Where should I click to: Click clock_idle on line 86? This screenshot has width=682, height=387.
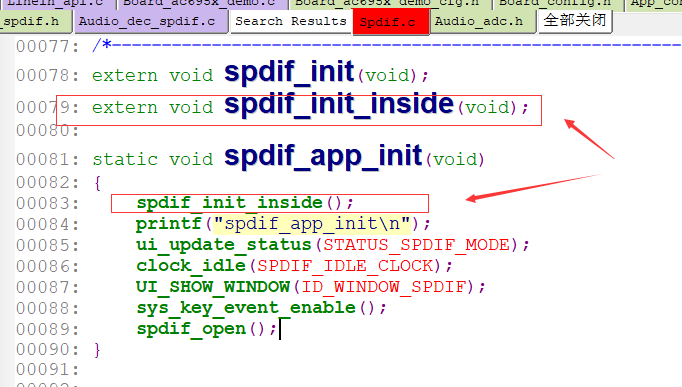tap(191, 266)
